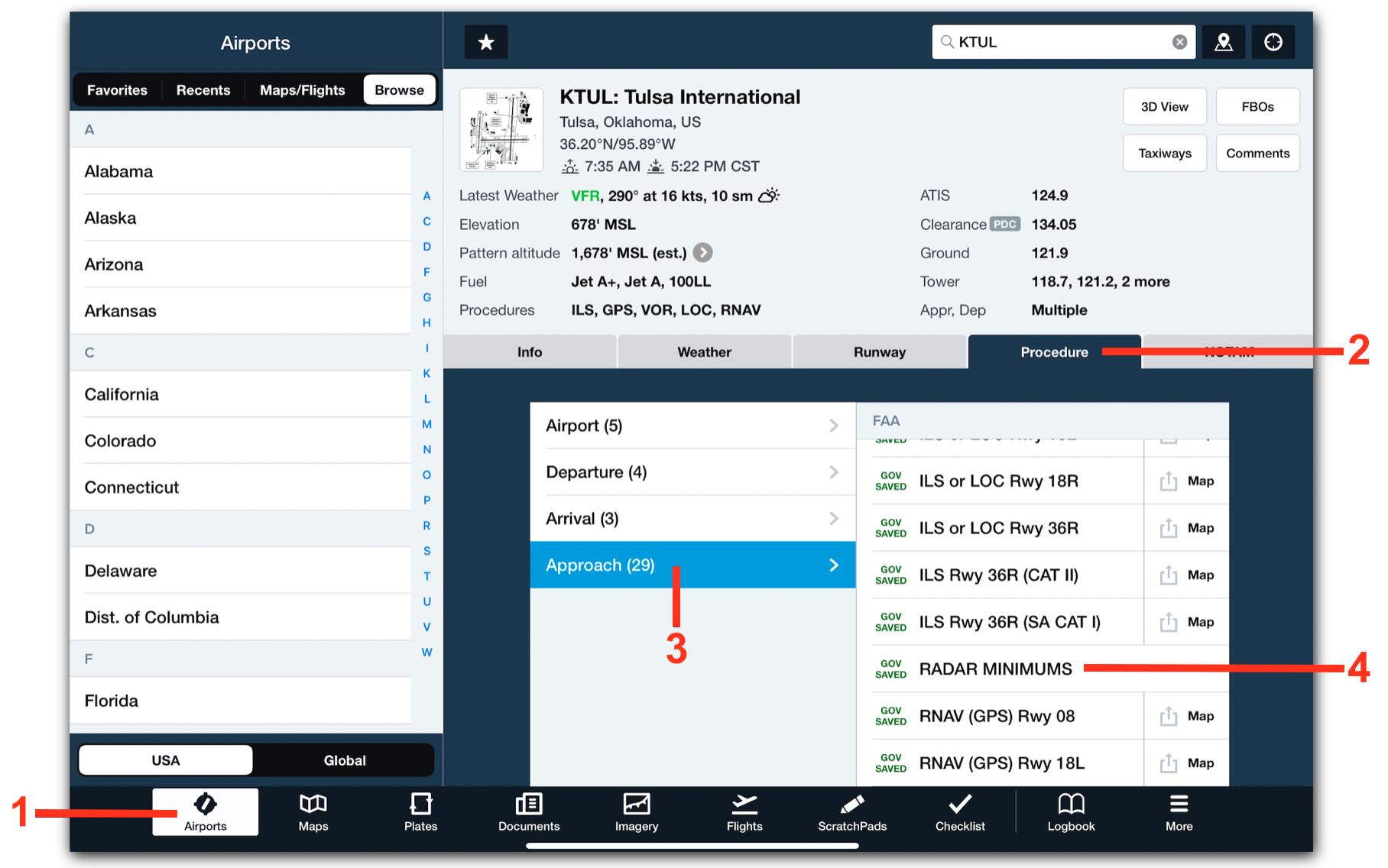1388x868 pixels.
Task: Open the Documents tab icon
Action: [529, 812]
